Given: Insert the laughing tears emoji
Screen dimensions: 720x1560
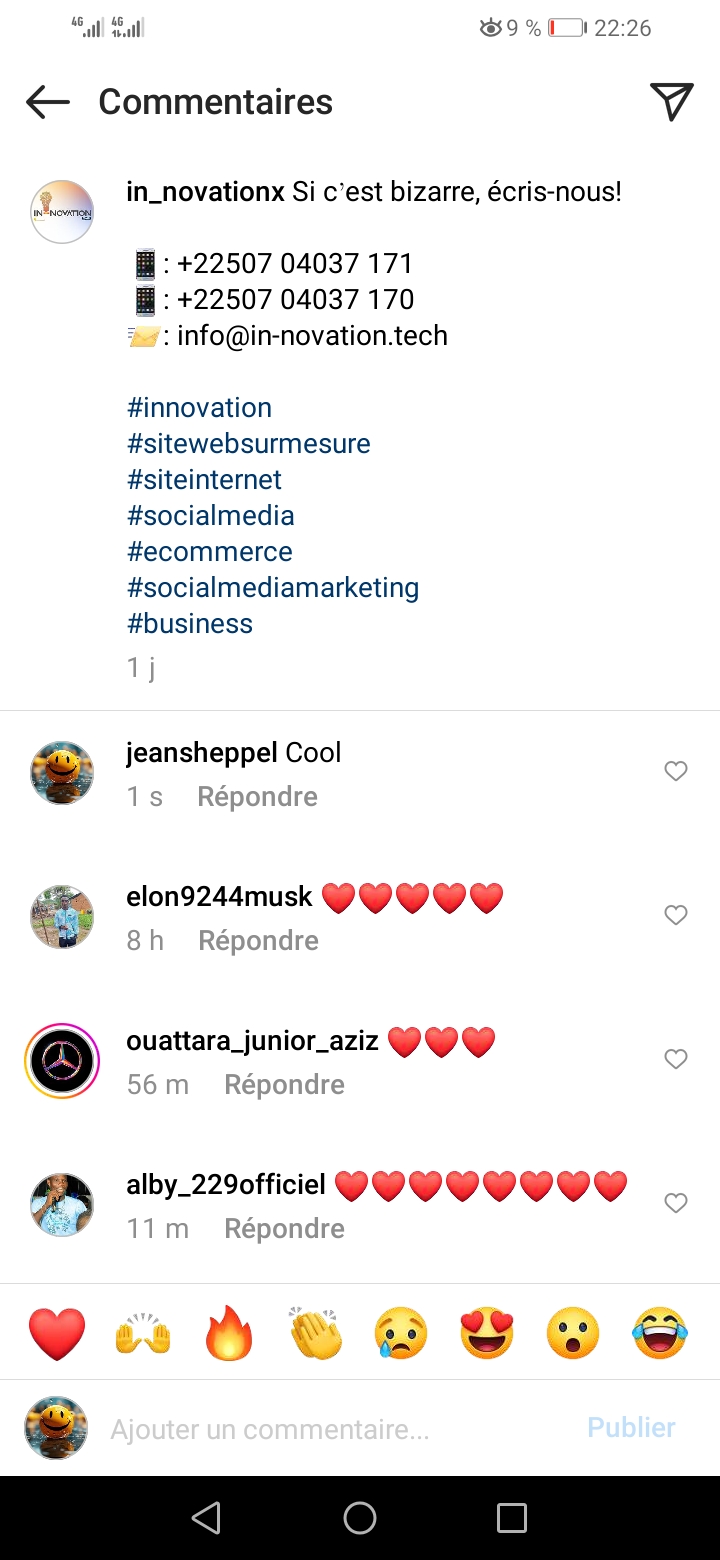Looking at the screenshot, I should coord(660,1334).
